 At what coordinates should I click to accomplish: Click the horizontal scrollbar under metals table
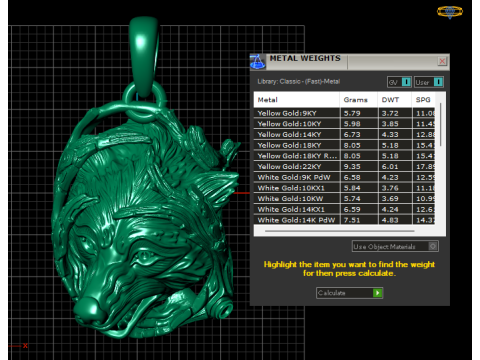(340, 231)
